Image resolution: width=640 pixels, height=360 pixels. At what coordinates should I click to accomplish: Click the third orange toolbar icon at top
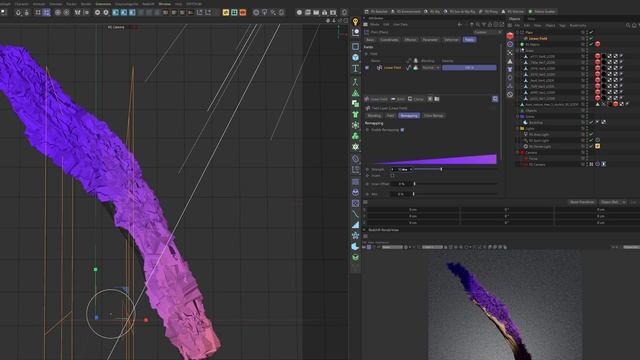[x=243, y=13]
